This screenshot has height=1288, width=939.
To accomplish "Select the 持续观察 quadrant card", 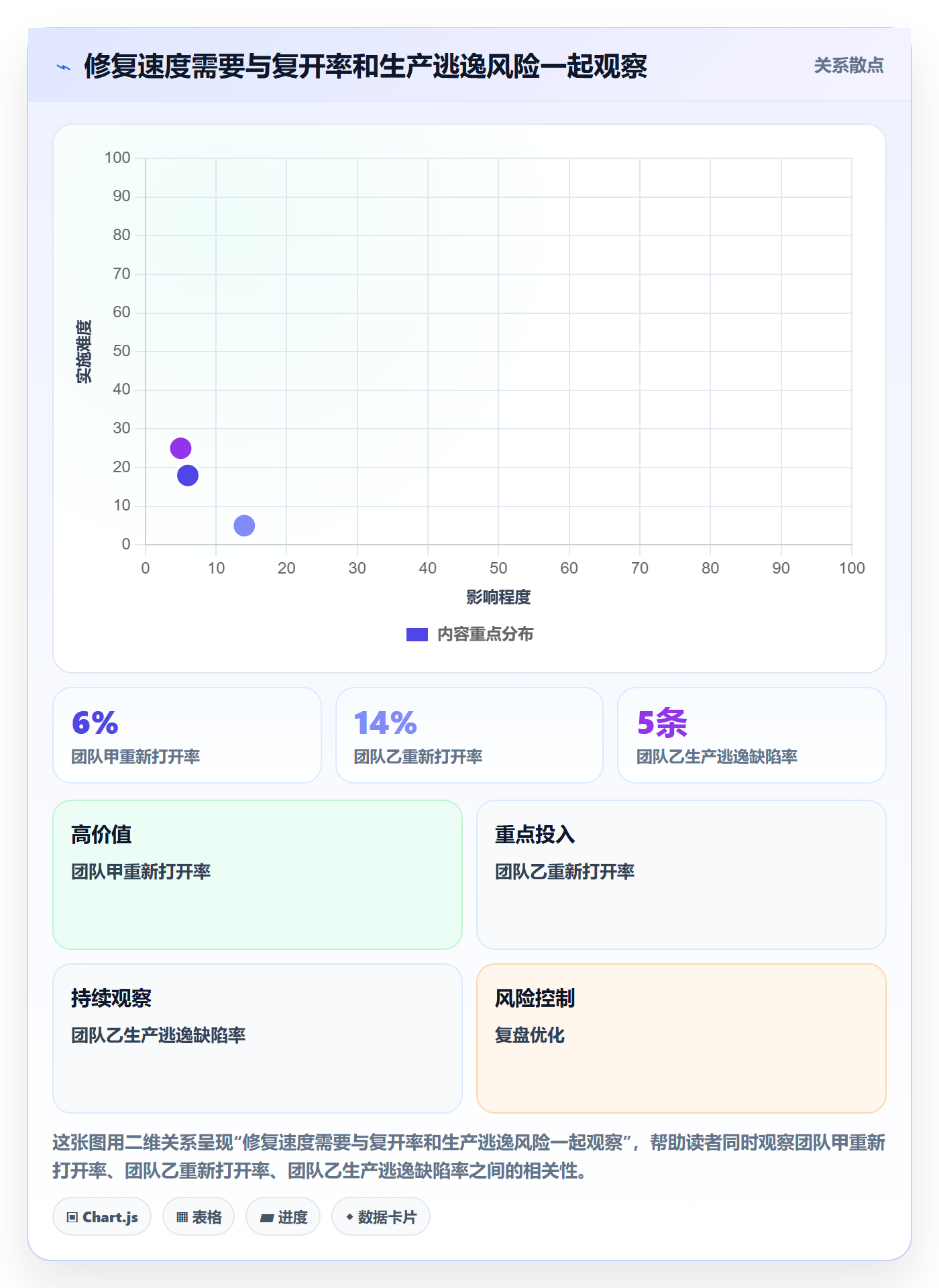I will coord(258,1038).
